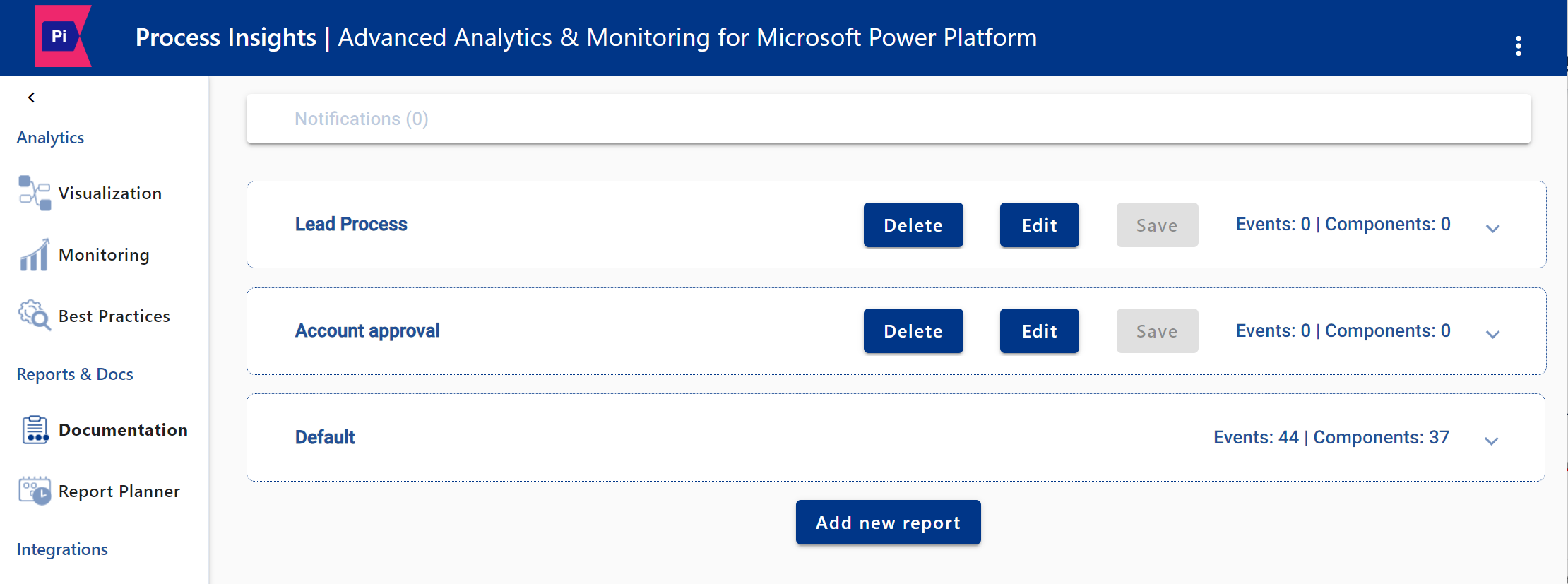Expand the Lead Process report chevron
The image size is (1568, 584).
point(1492,228)
